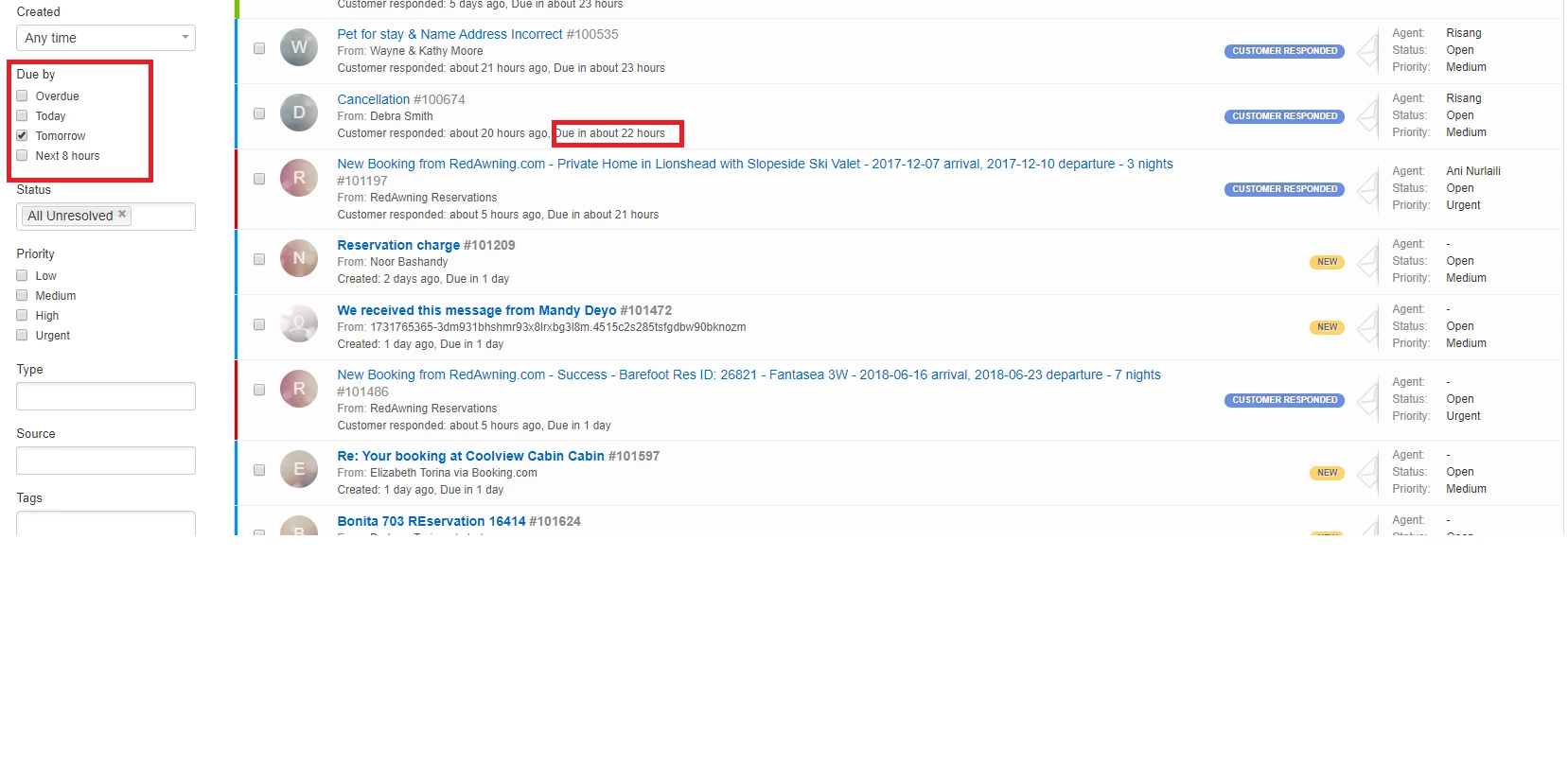The image size is (1568, 766).
Task: Check the Overdue filter
Action: (x=22, y=96)
